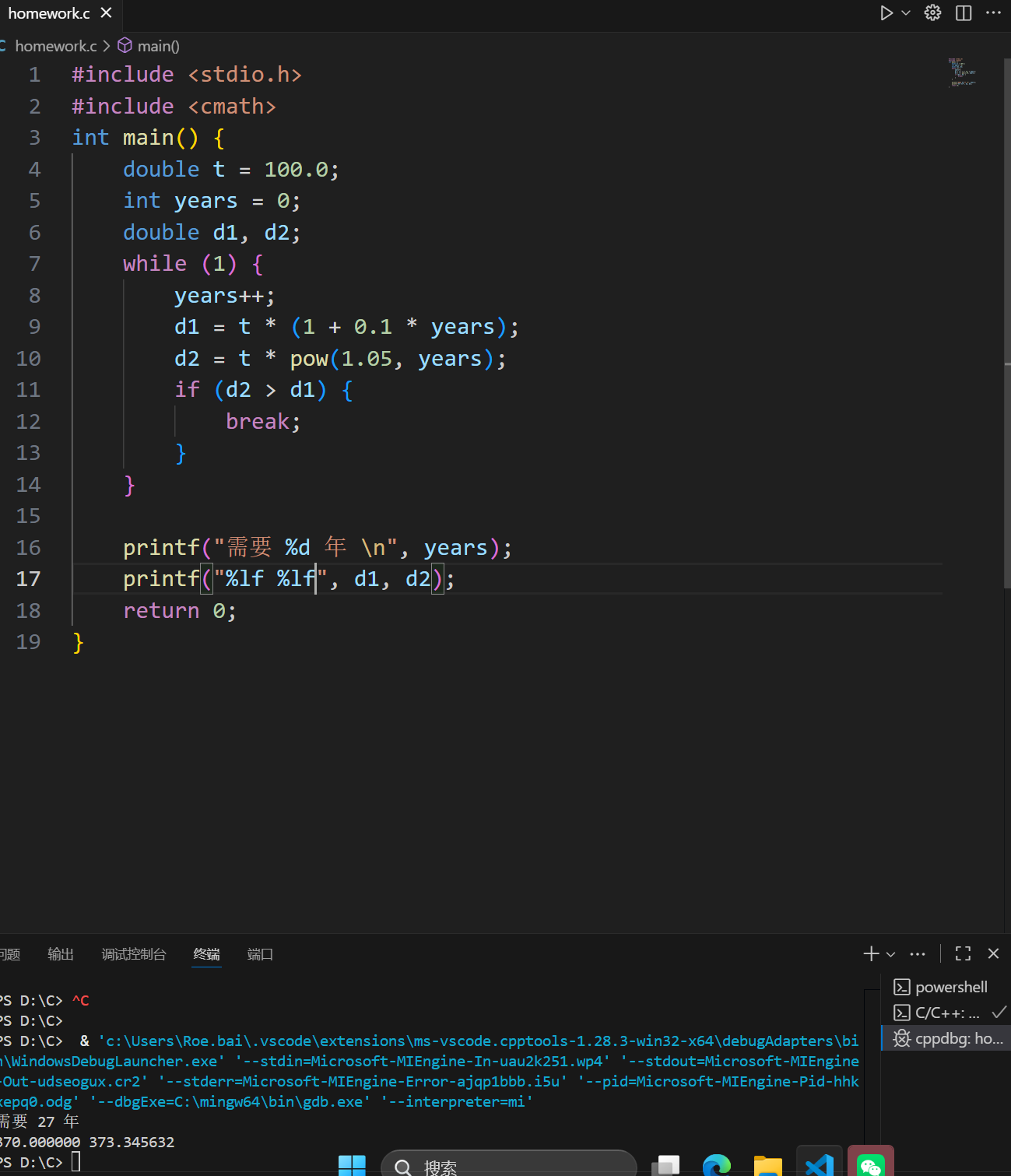
Task: Open Microsoft Edge from the taskbar
Action: (x=716, y=1165)
